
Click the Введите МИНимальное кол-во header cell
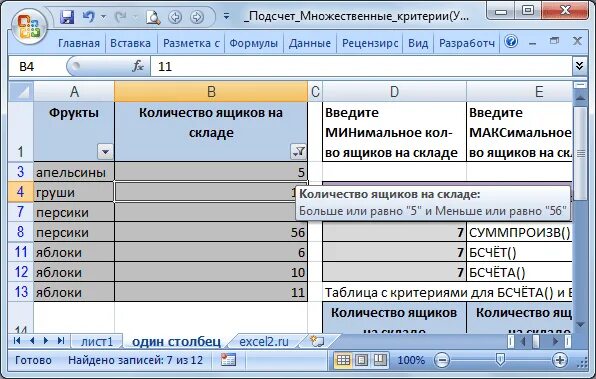(x=394, y=132)
